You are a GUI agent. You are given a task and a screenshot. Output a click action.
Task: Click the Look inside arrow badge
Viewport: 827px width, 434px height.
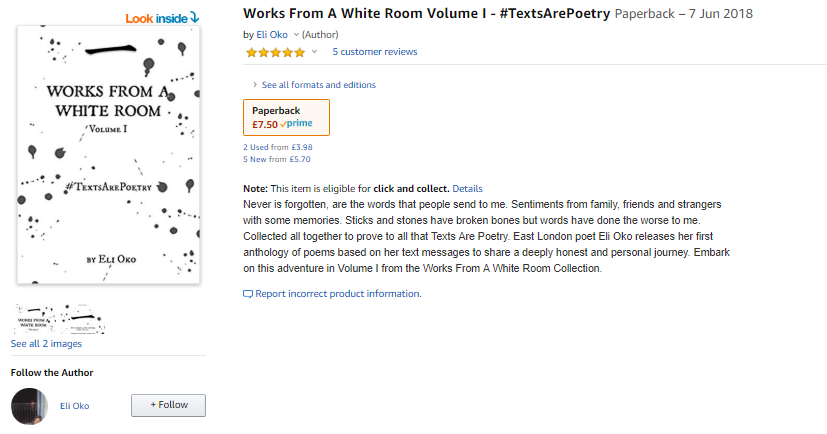[162, 17]
